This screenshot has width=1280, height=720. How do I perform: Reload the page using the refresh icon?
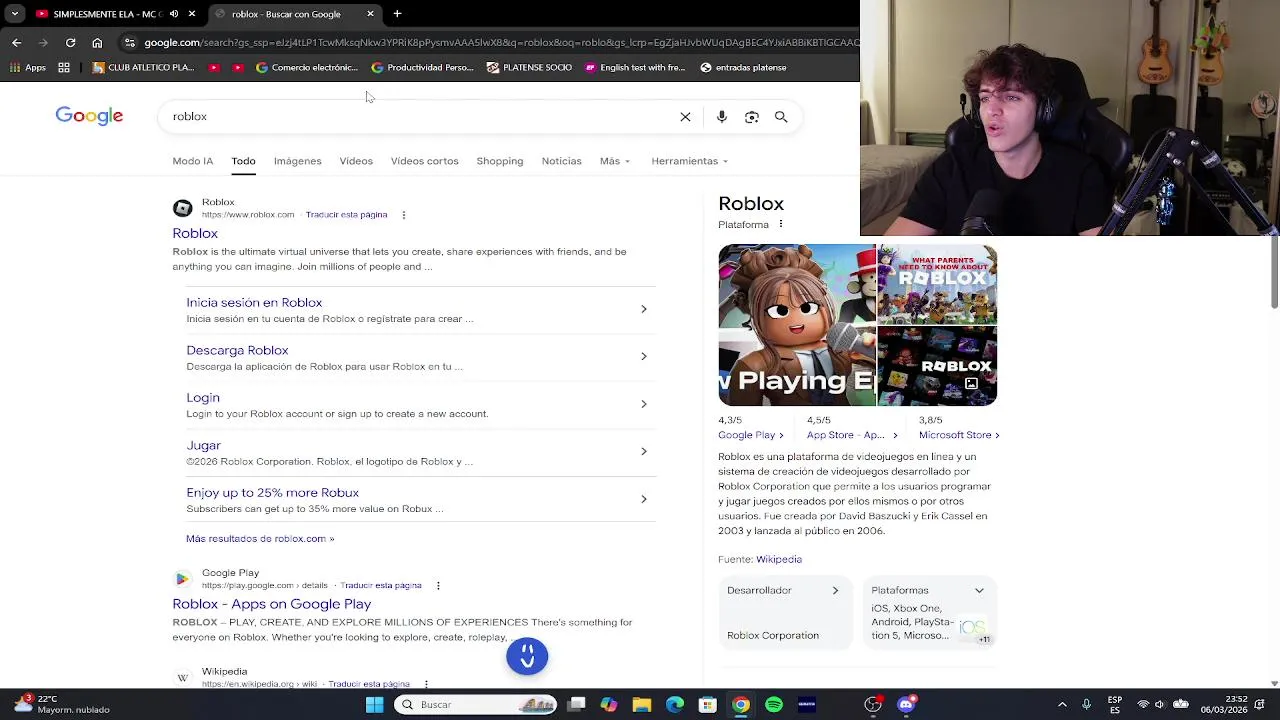click(70, 42)
